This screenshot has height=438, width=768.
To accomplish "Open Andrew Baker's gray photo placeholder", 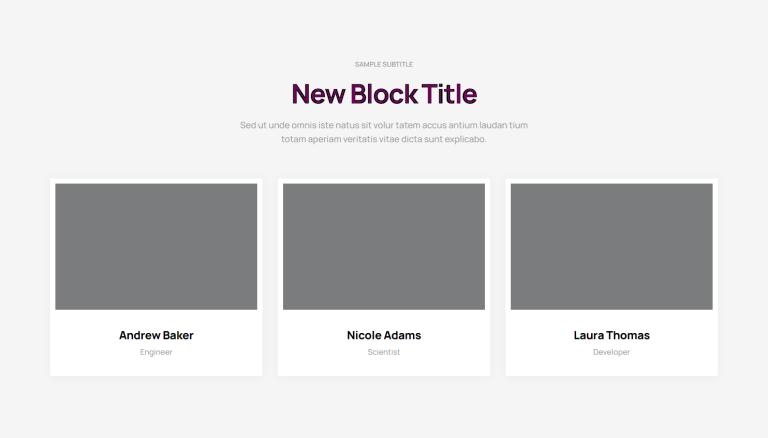I will (x=156, y=246).
